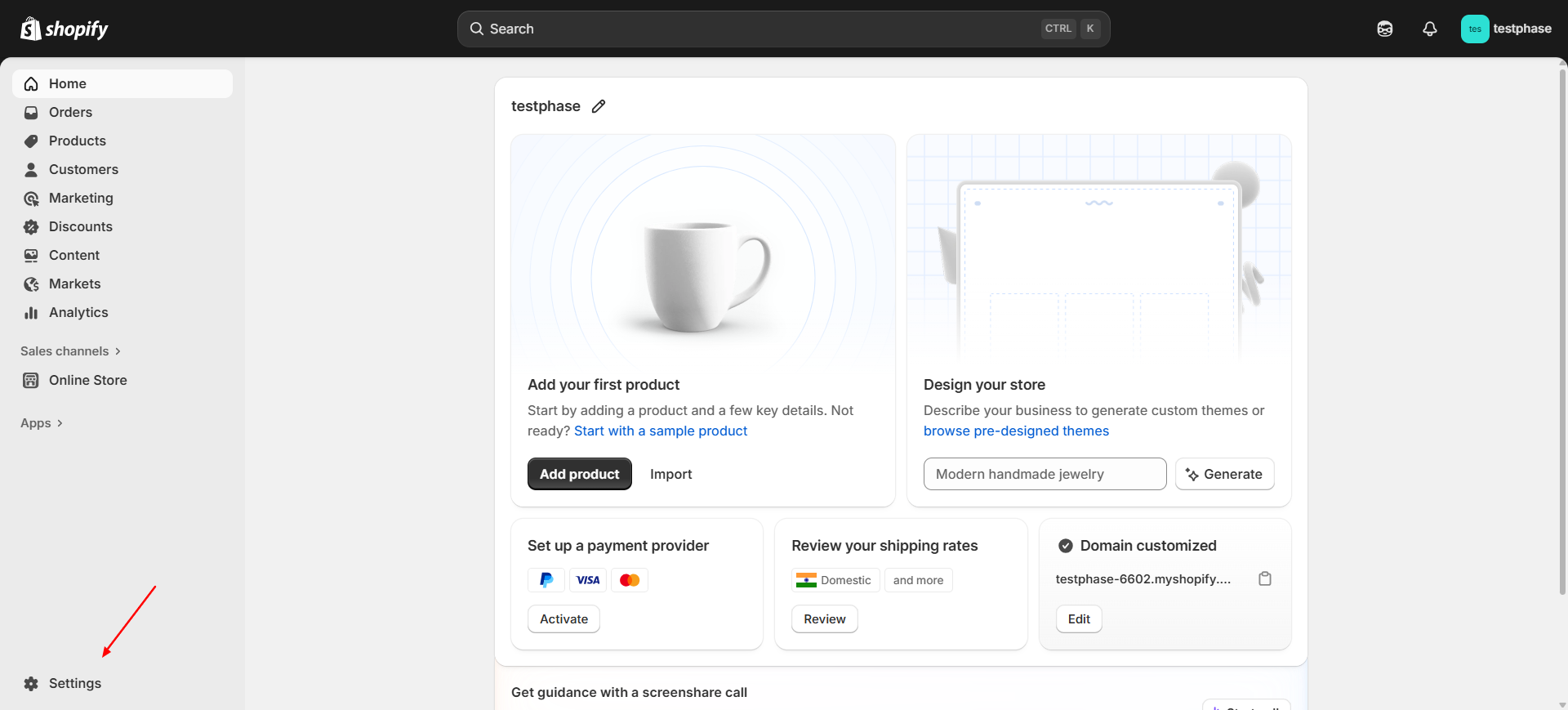
Task: Click the store design illustration
Action: [x=1099, y=252]
